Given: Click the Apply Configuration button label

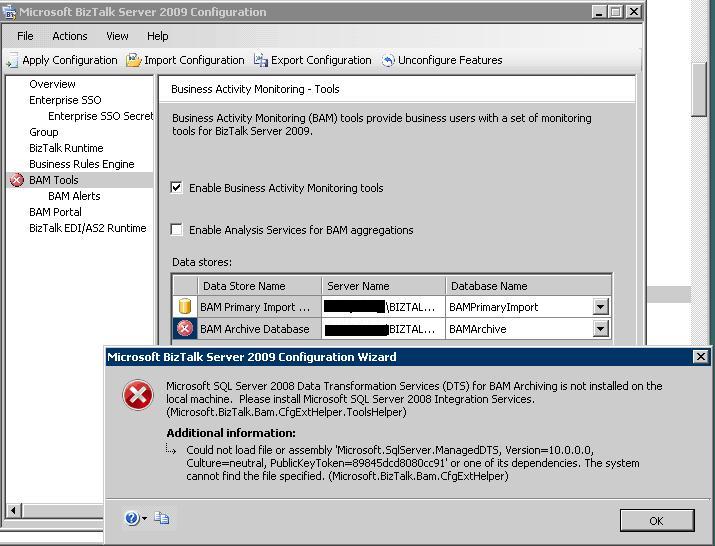Looking at the screenshot, I should (70, 60).
